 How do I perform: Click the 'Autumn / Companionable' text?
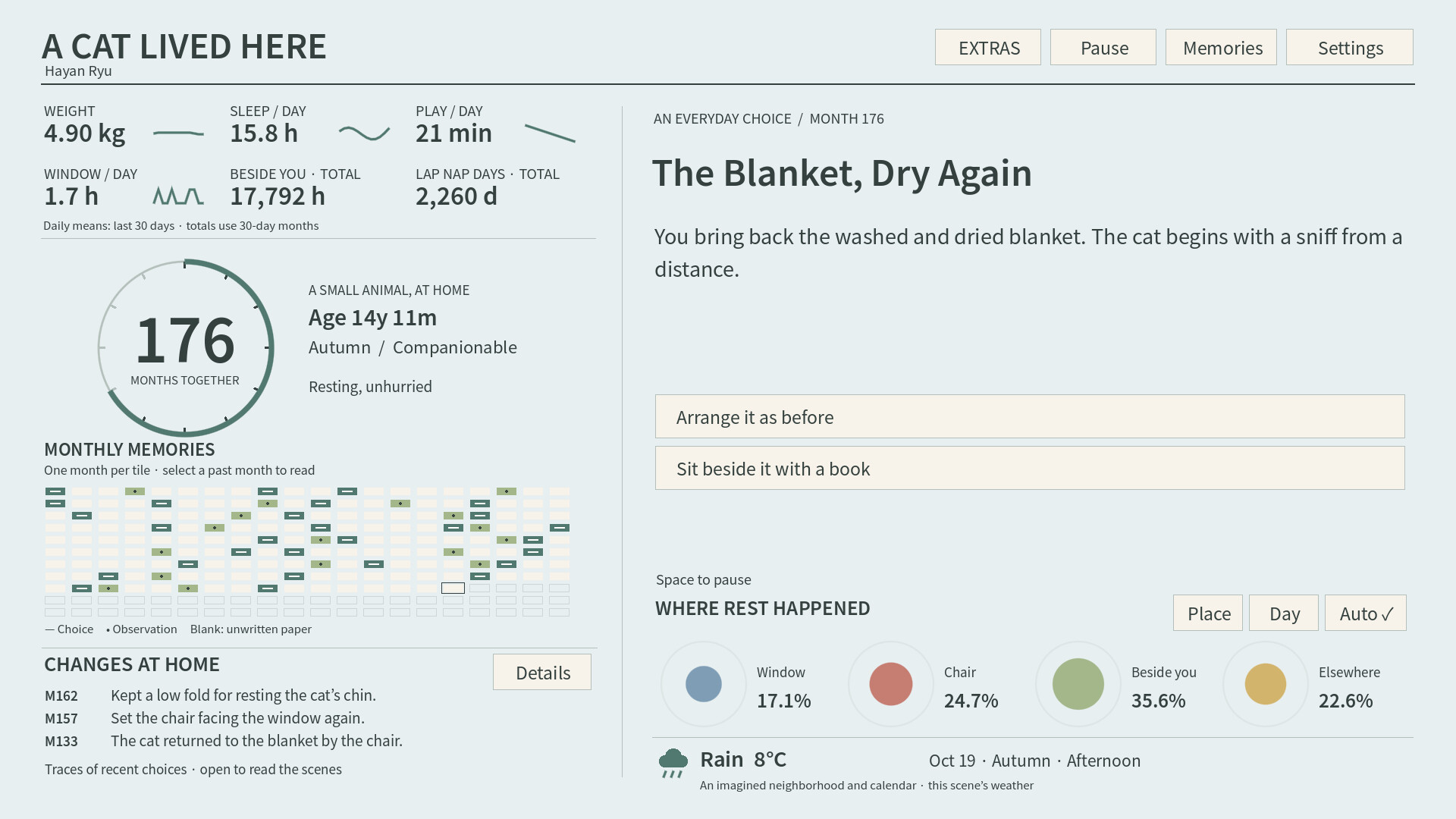tap(413, 347)
